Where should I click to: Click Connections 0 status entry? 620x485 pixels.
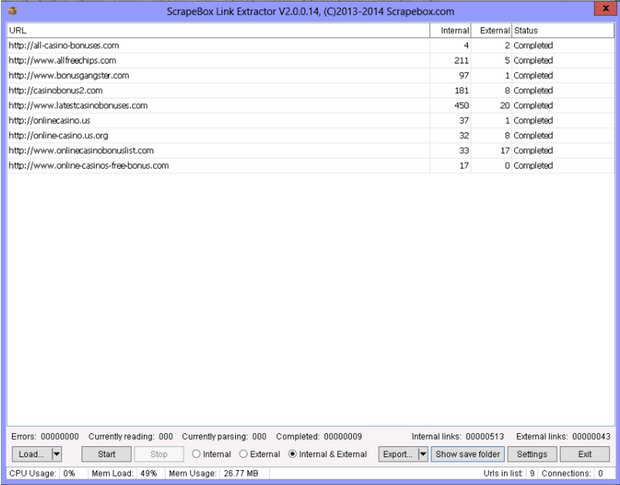tap(572, 473)
